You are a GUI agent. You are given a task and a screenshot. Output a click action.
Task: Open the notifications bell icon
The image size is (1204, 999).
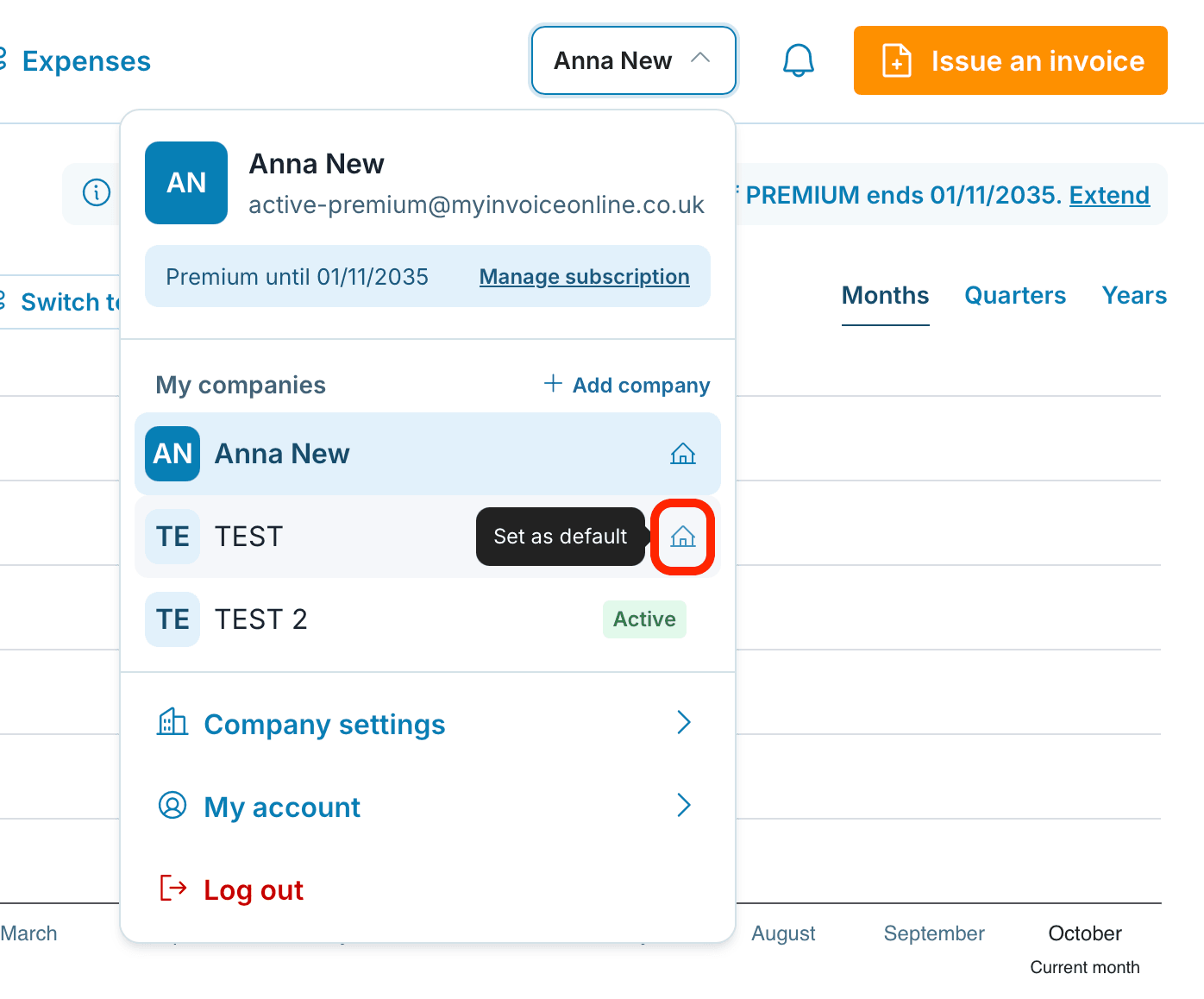[798, 60]
